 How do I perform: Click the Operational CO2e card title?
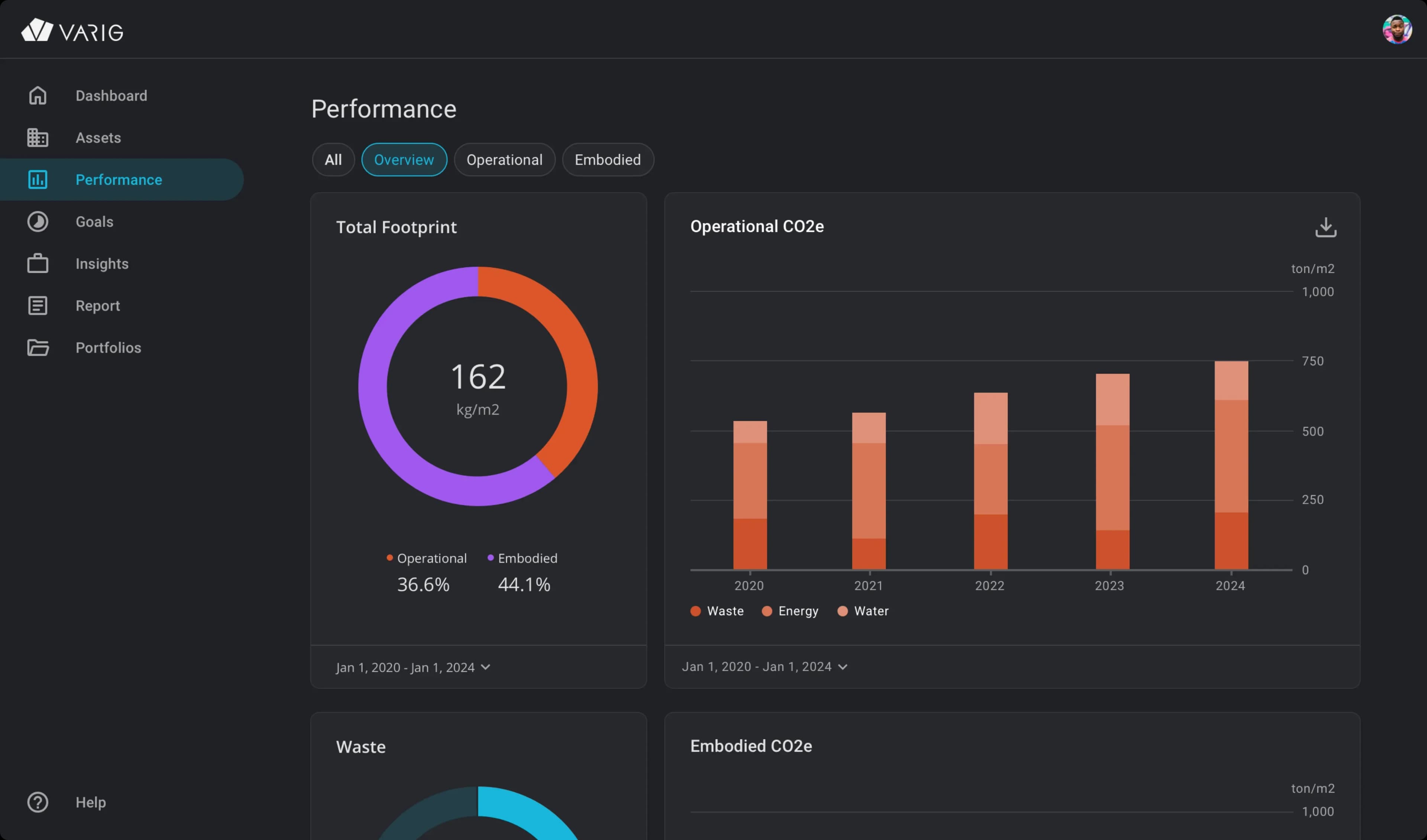click(757, 226)
